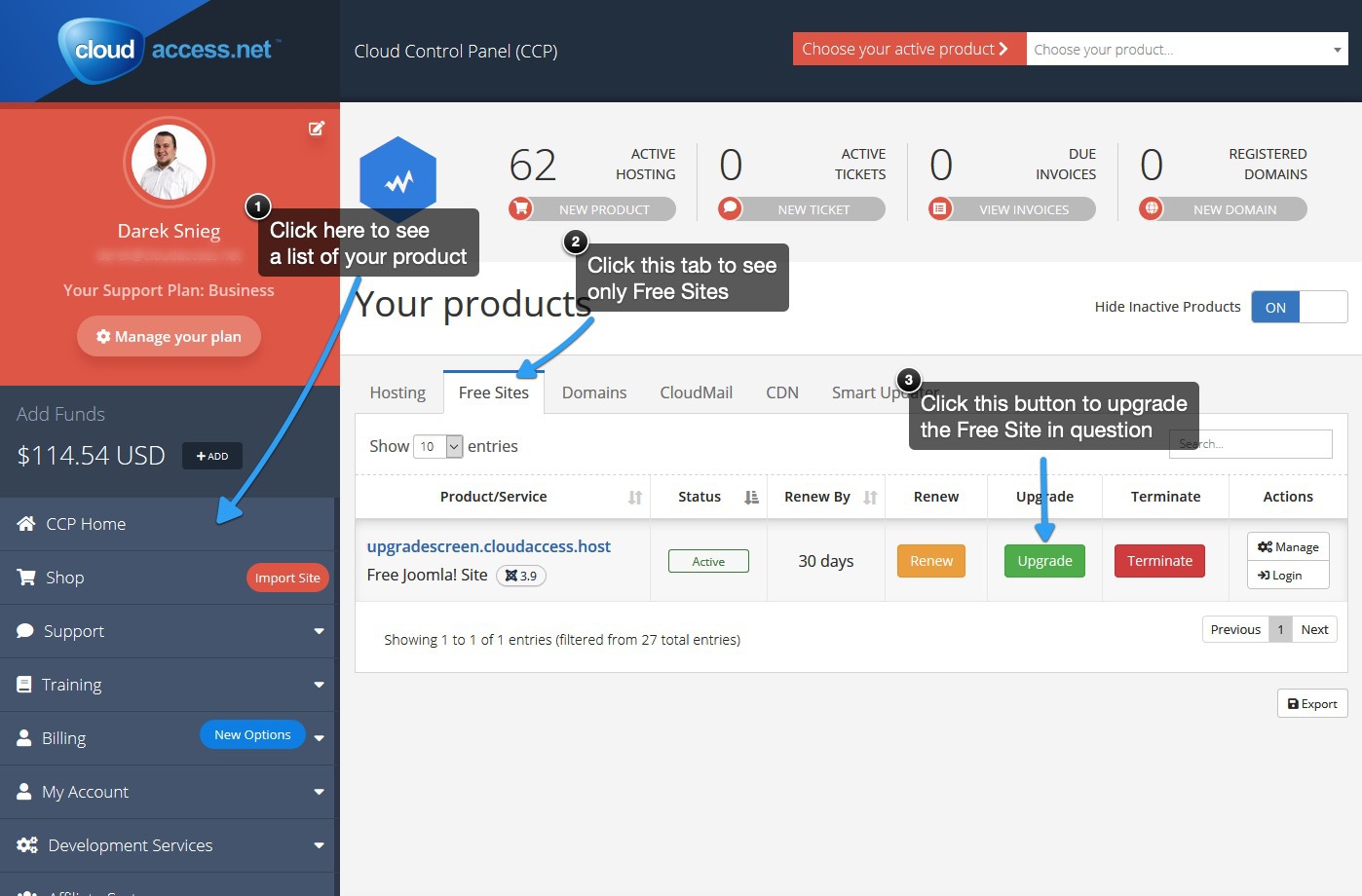
Task: Open the user profile photo
Action: tap(170, 162)
